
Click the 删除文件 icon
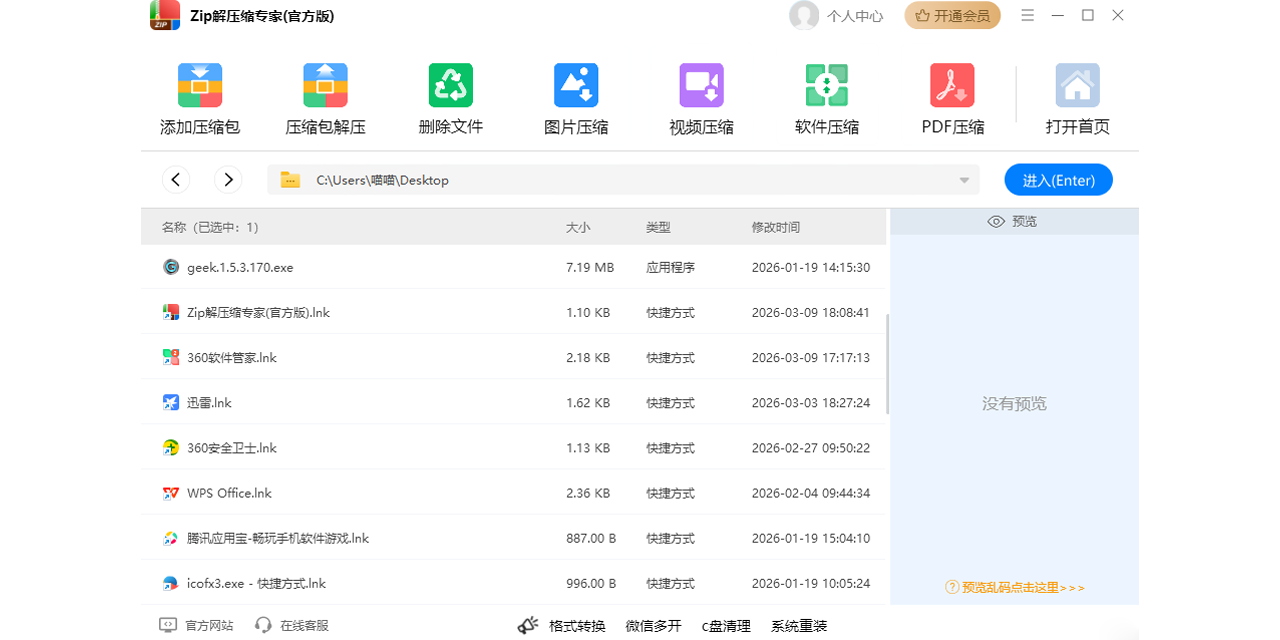coord(450,85)
